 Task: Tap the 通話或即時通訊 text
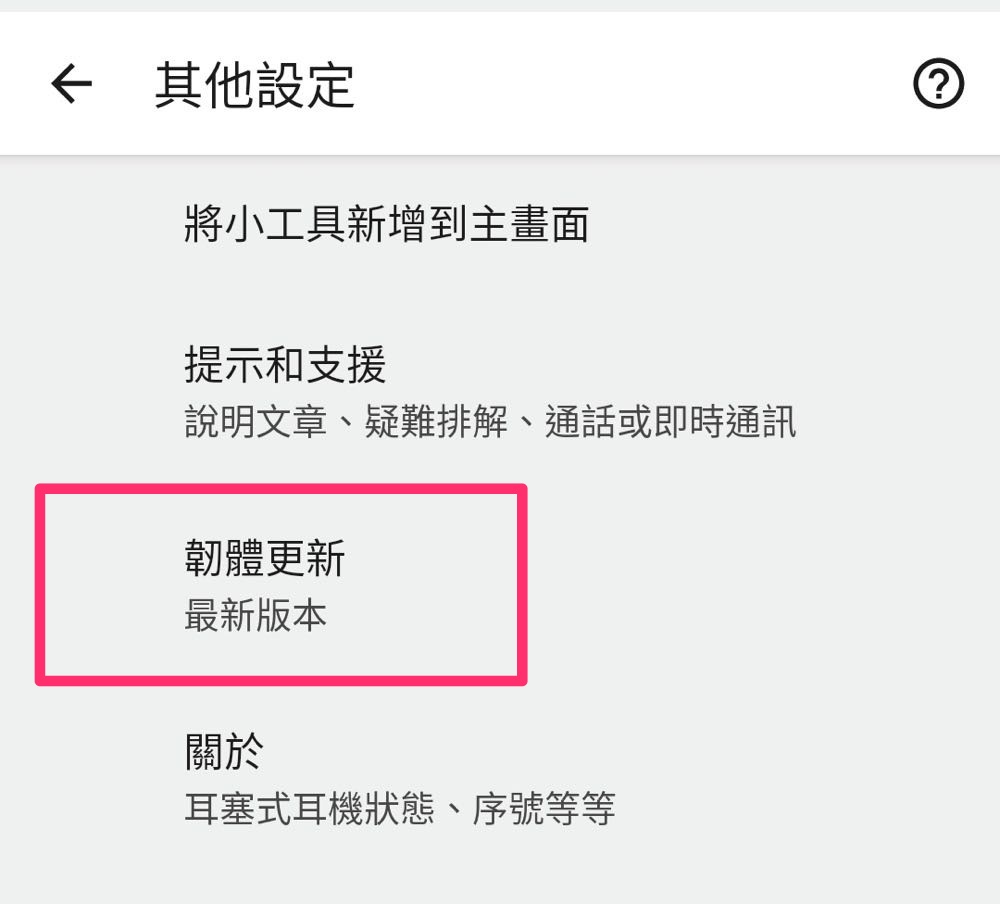tap(670, 422)
